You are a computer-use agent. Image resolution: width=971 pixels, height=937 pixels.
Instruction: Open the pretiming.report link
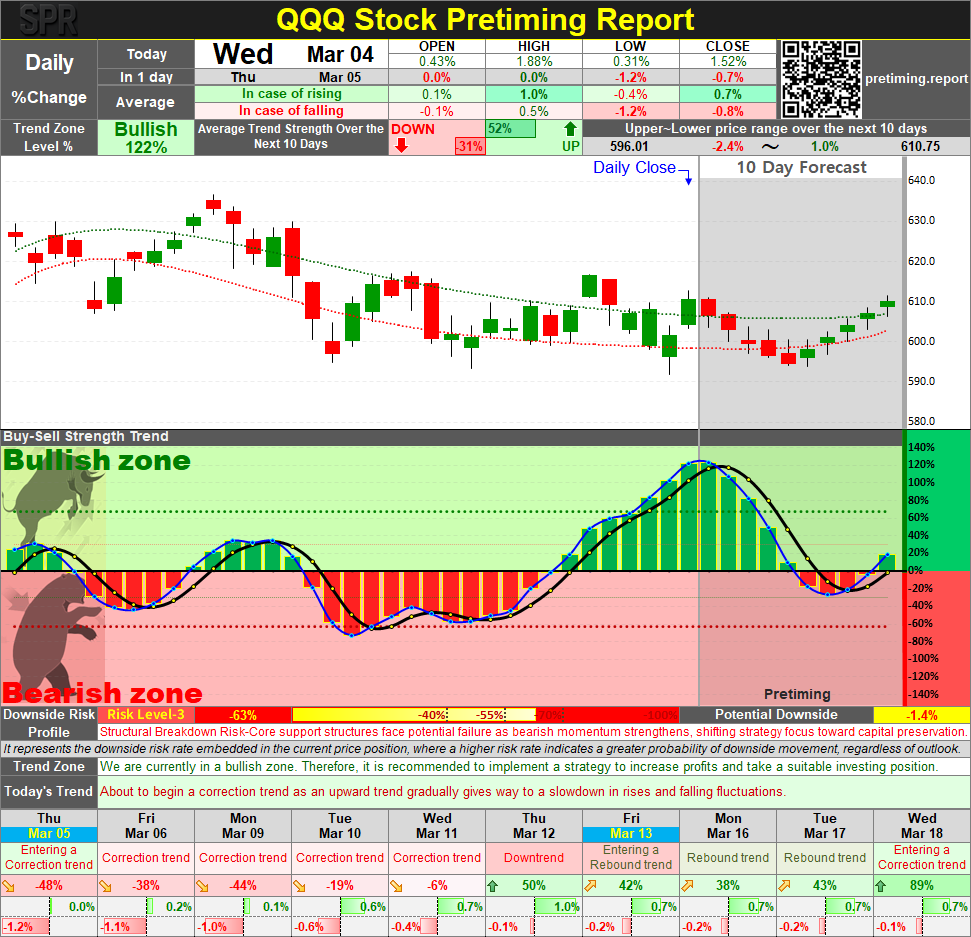click(x=916, y=79)
